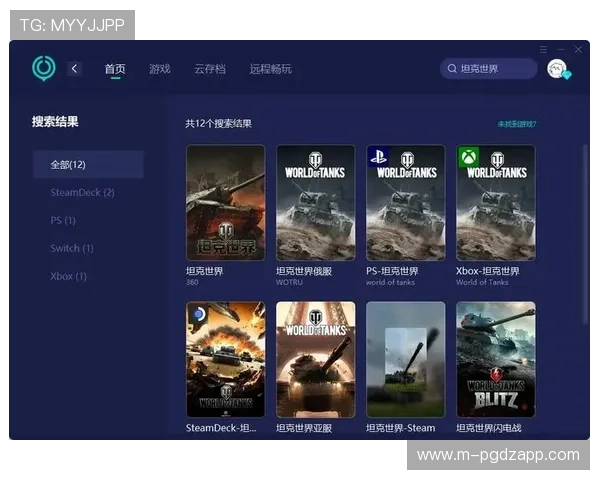Open the Xbox-坦克世界 game cover
Image resolution: width=600 pixels, height=480 pixels.
tap(496, 202)
